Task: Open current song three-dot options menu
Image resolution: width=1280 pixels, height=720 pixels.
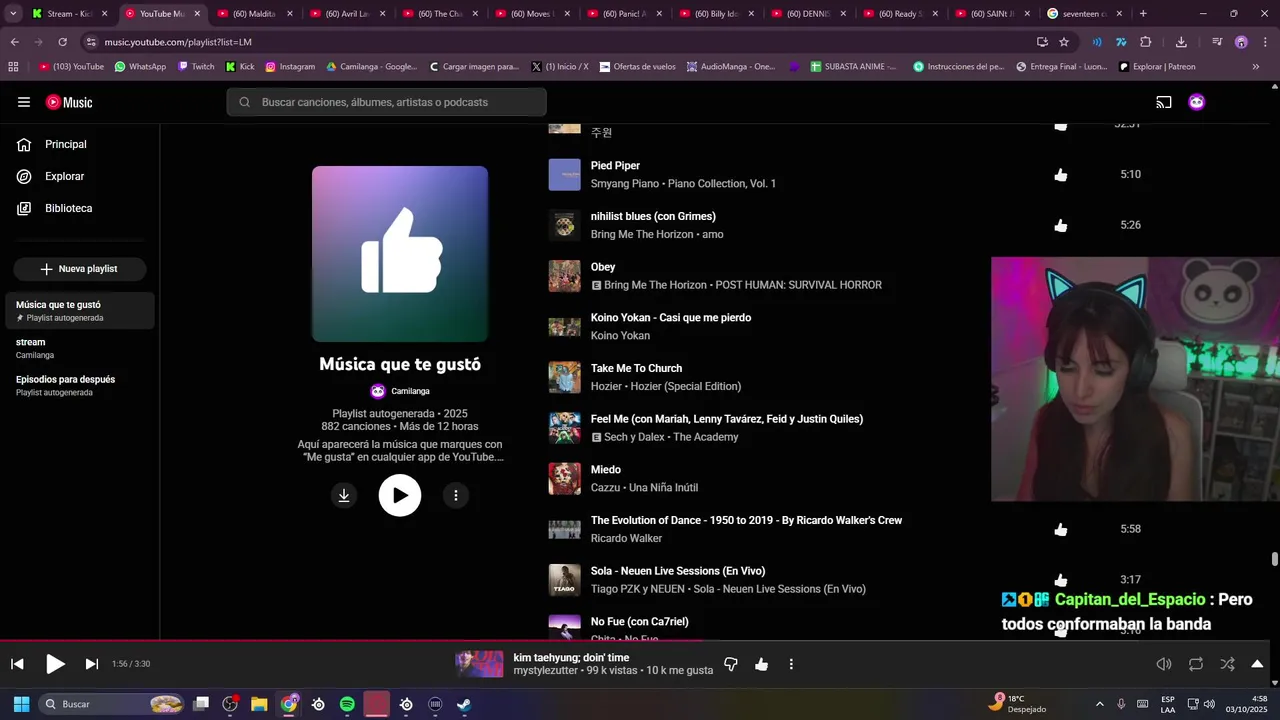Action: pos(791,664)
